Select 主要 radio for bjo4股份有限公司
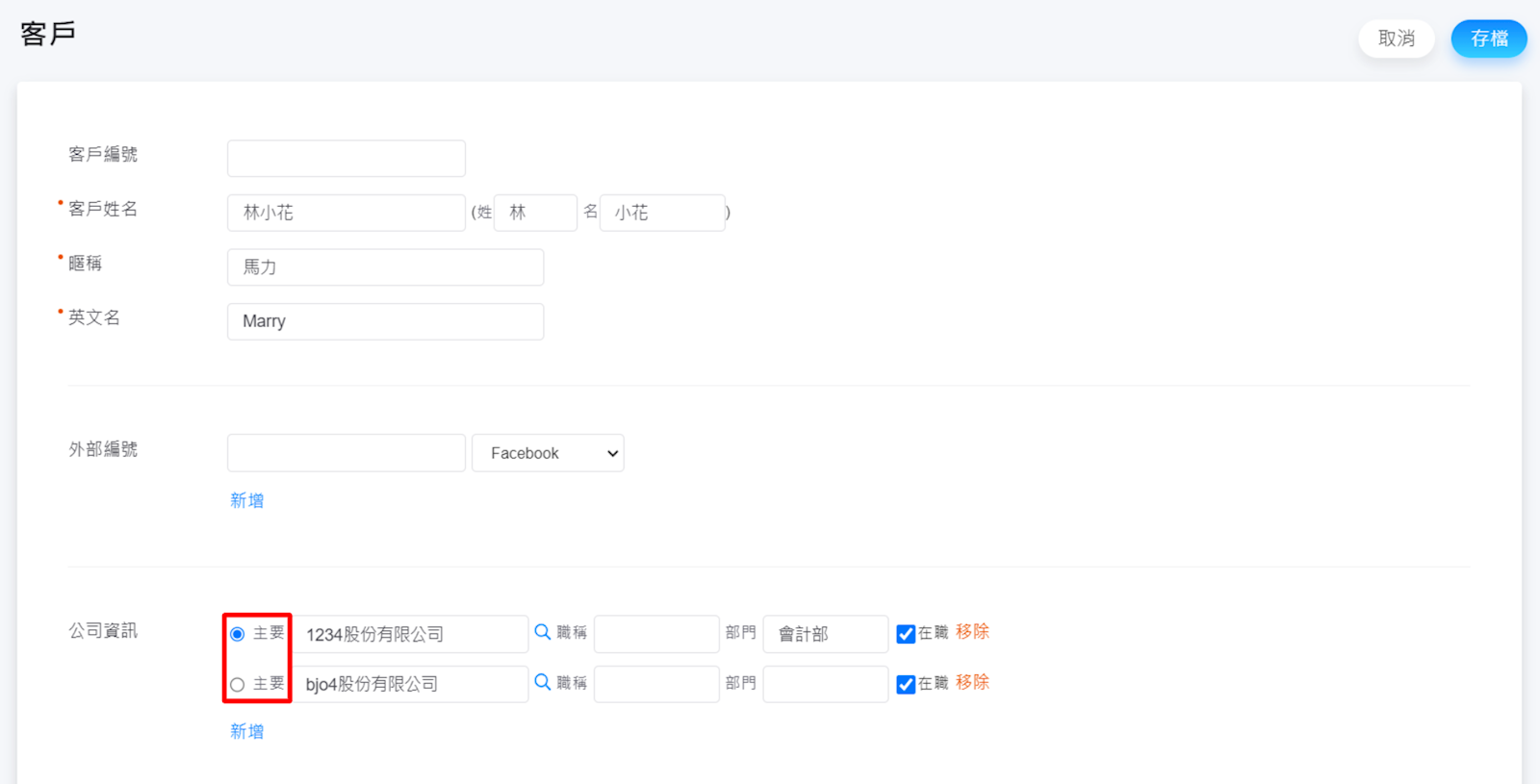Screen dimensions: 1540x784 238,685
